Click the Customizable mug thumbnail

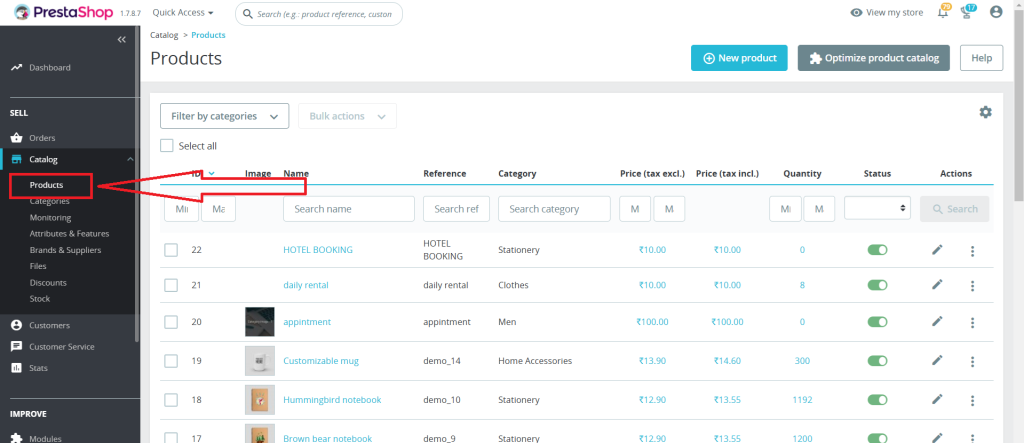[x=259, y=361]
